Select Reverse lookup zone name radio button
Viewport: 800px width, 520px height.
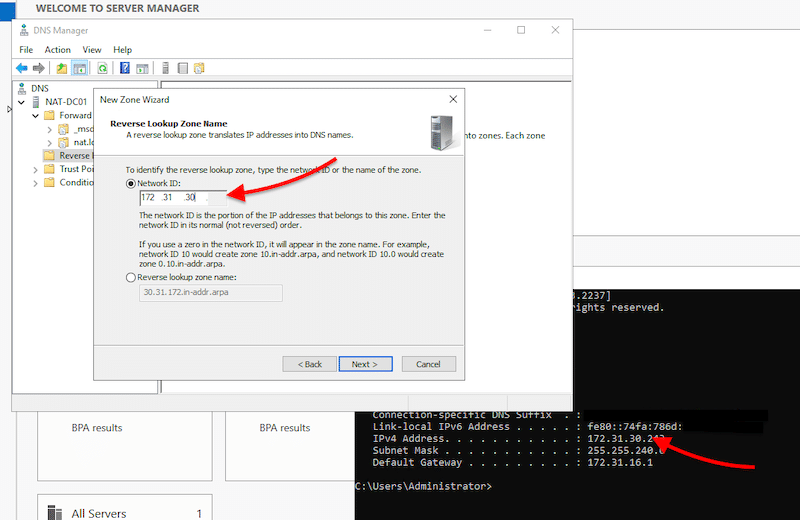coord(131,277)
